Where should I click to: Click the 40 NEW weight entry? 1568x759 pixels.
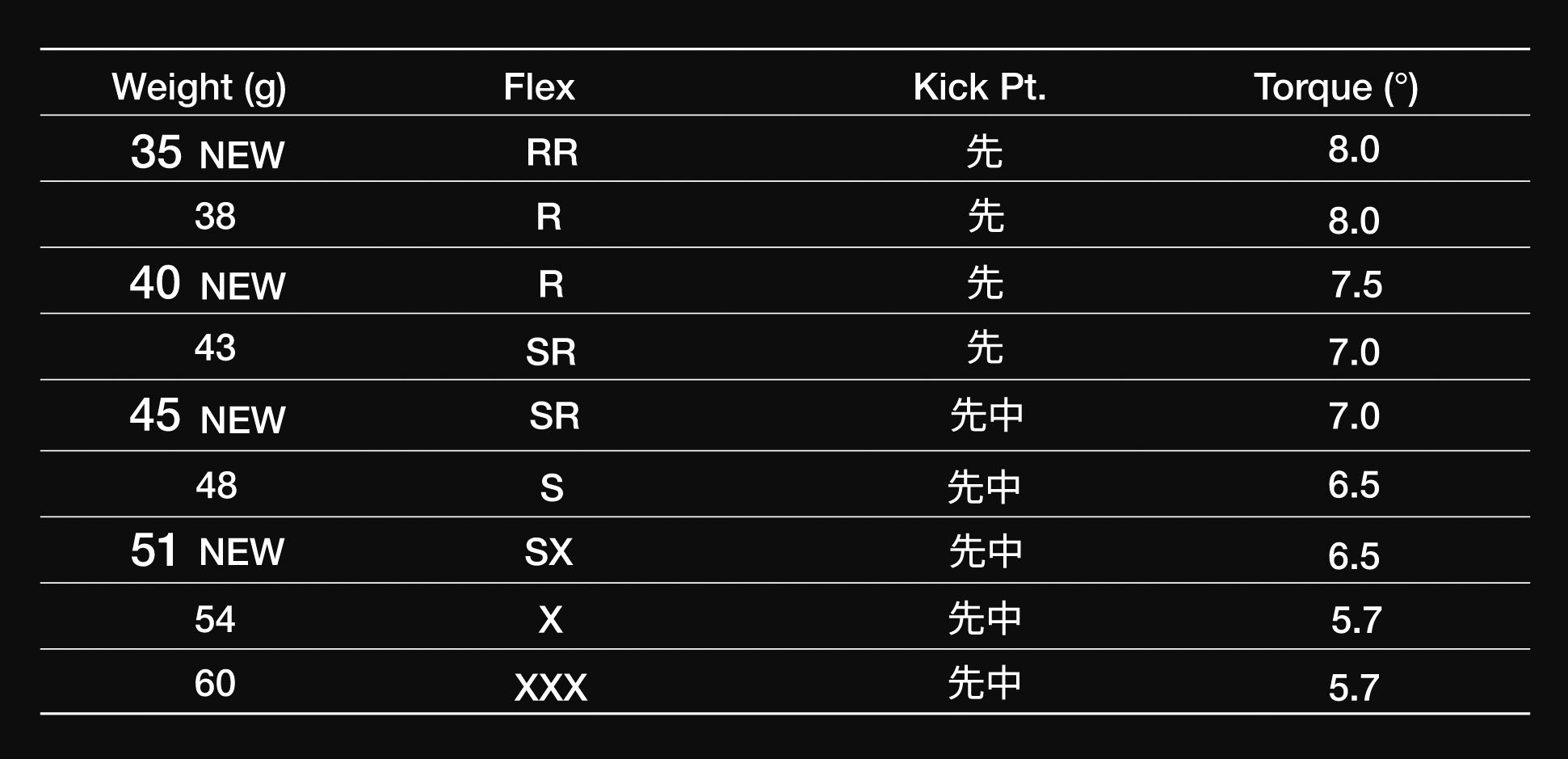[208, 284]
